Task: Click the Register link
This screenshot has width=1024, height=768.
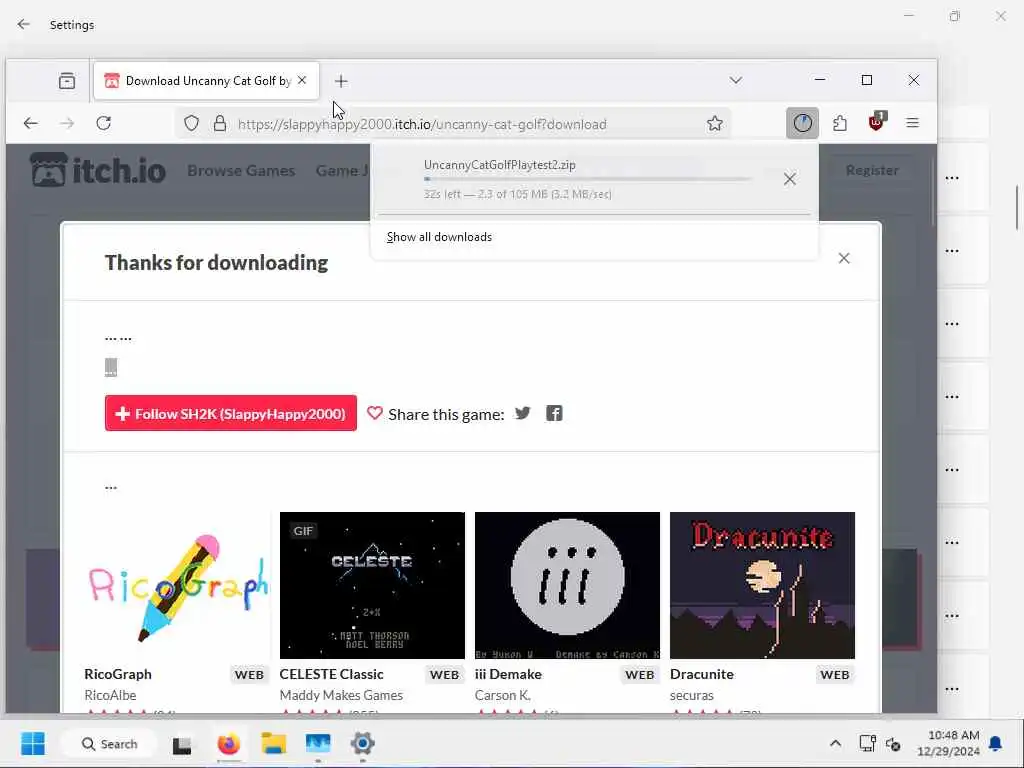Action: (x=872, y=170)
